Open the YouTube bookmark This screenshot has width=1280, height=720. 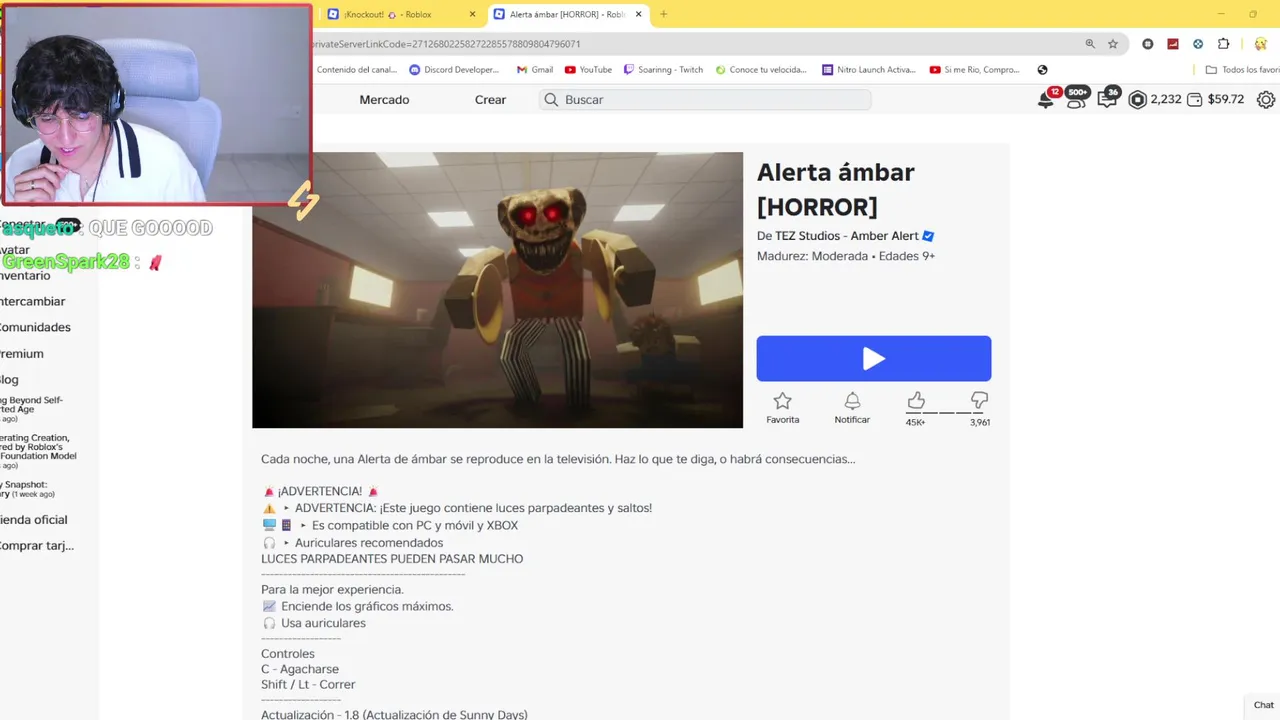click(588, 70)
